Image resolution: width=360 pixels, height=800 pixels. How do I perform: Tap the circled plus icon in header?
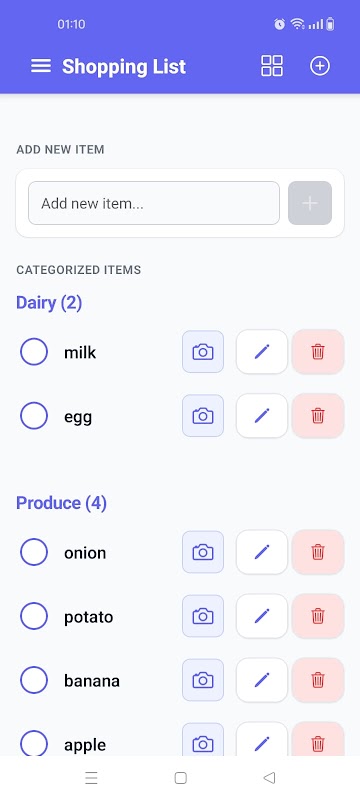coord(320,66)
